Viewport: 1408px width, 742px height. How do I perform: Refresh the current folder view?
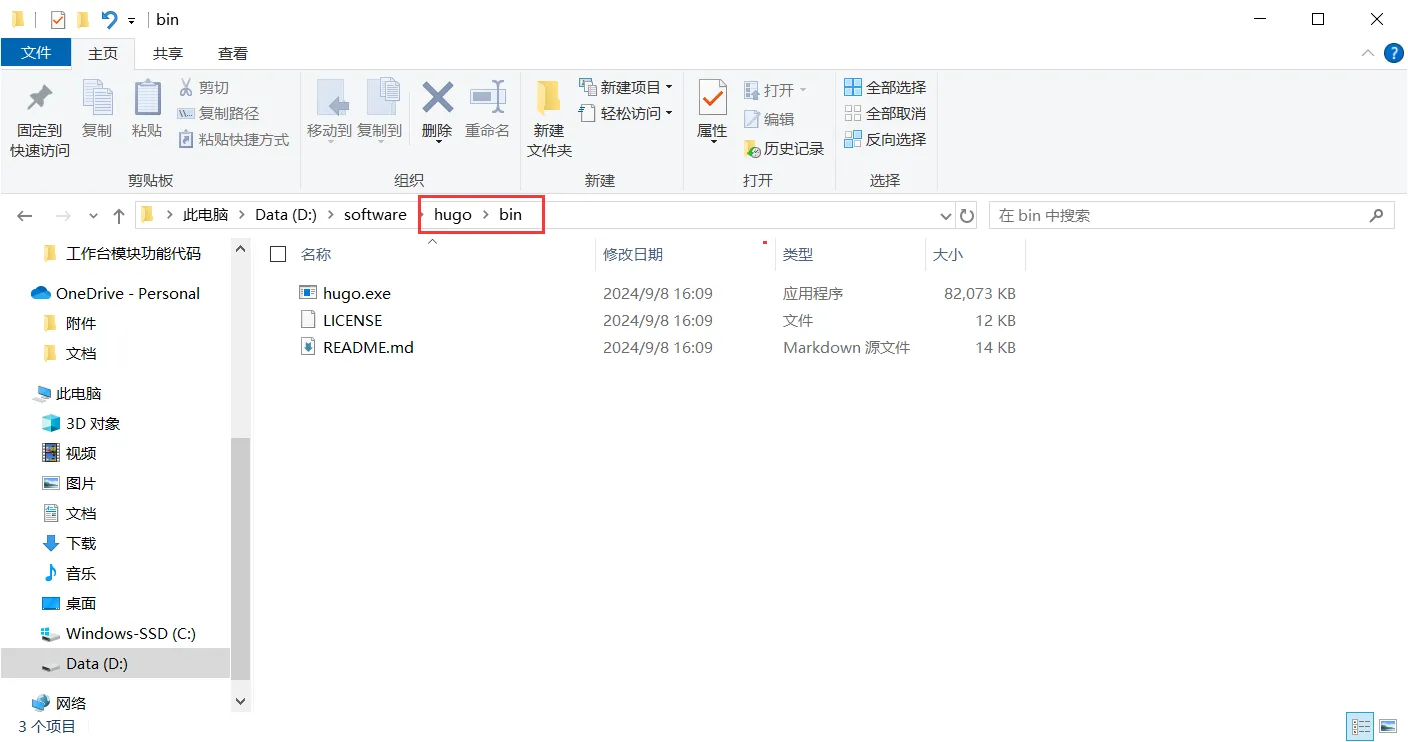click(x=967, y=215)
